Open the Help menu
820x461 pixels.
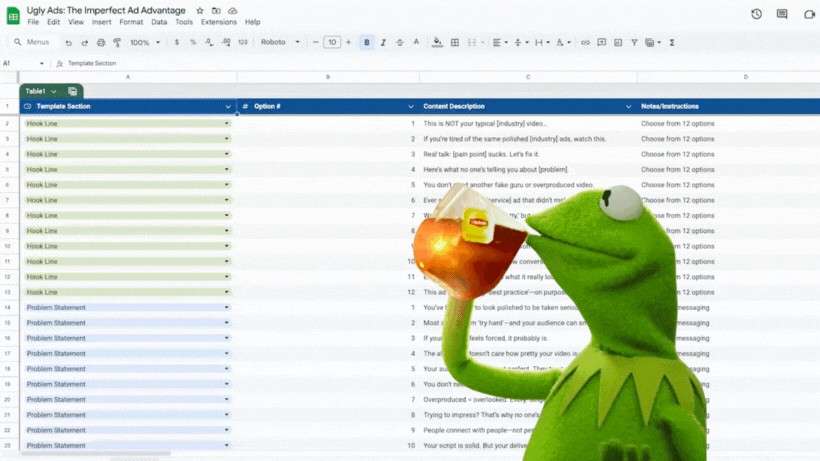click(x=253, y=22)
